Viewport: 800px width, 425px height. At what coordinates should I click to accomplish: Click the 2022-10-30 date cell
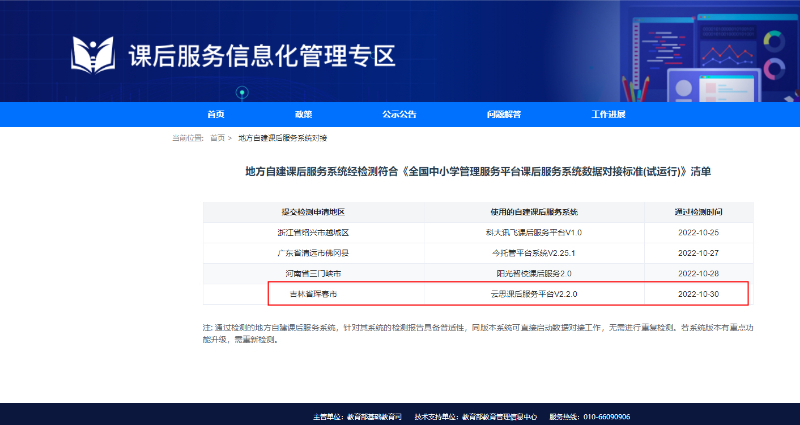(698, 293)
